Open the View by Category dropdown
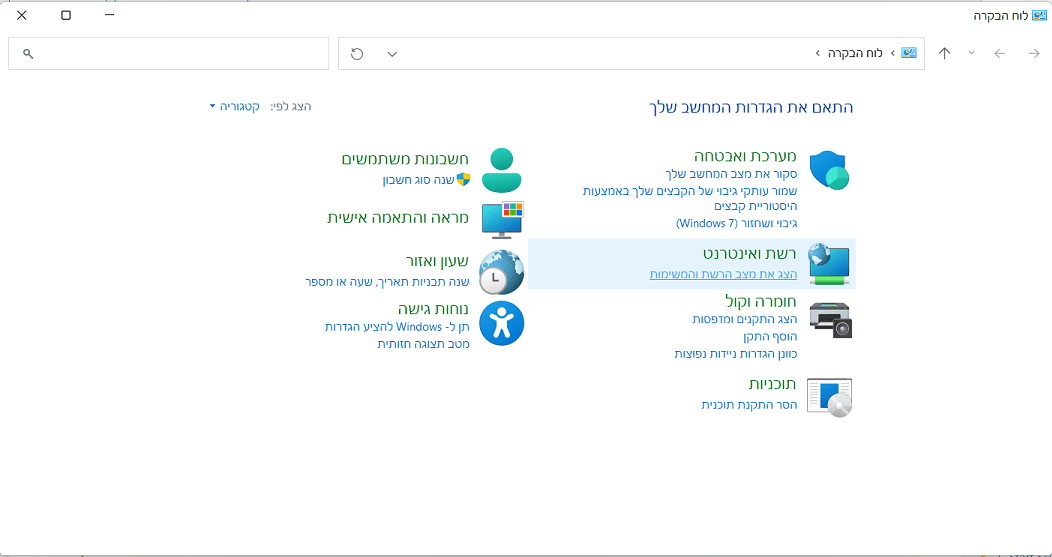The width and height of the screenshot is (1052, 557). pyautogui.click(x=234, y=106)
